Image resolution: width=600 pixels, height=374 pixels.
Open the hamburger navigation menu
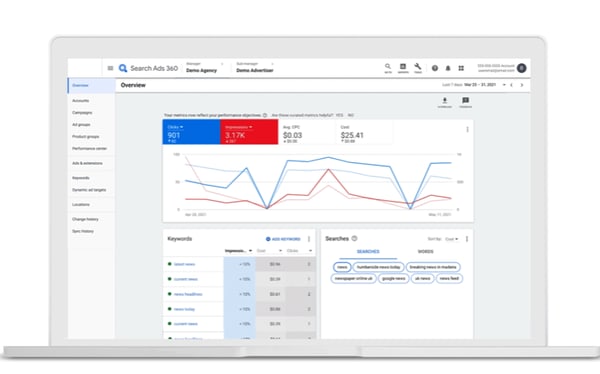coord(110,68)
